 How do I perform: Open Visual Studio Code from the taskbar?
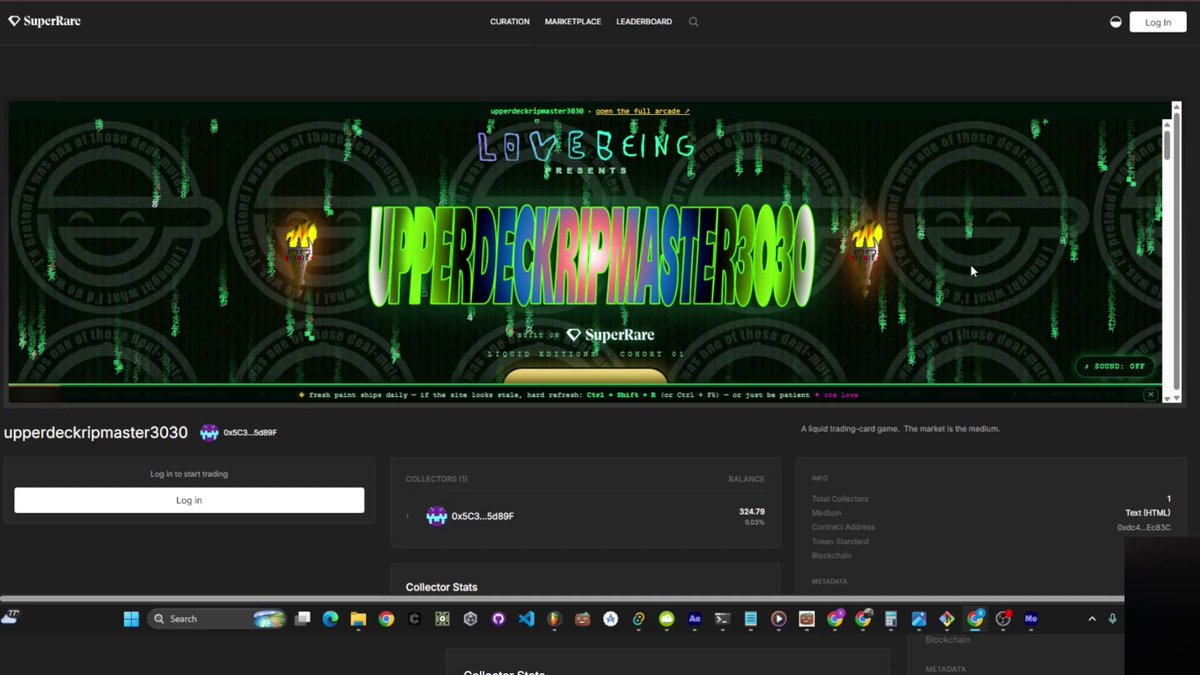tap(527, 619)
